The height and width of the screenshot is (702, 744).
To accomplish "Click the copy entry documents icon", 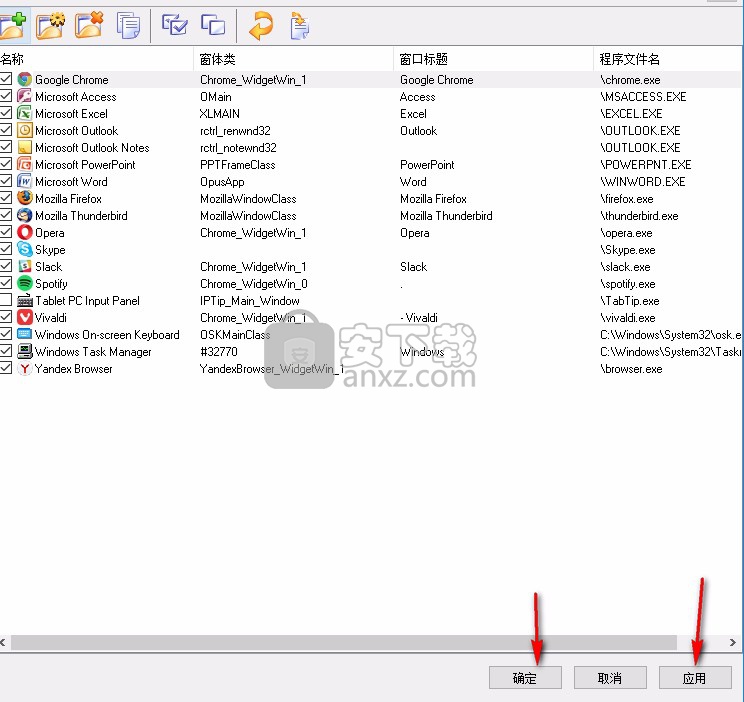I will [128, 26].
